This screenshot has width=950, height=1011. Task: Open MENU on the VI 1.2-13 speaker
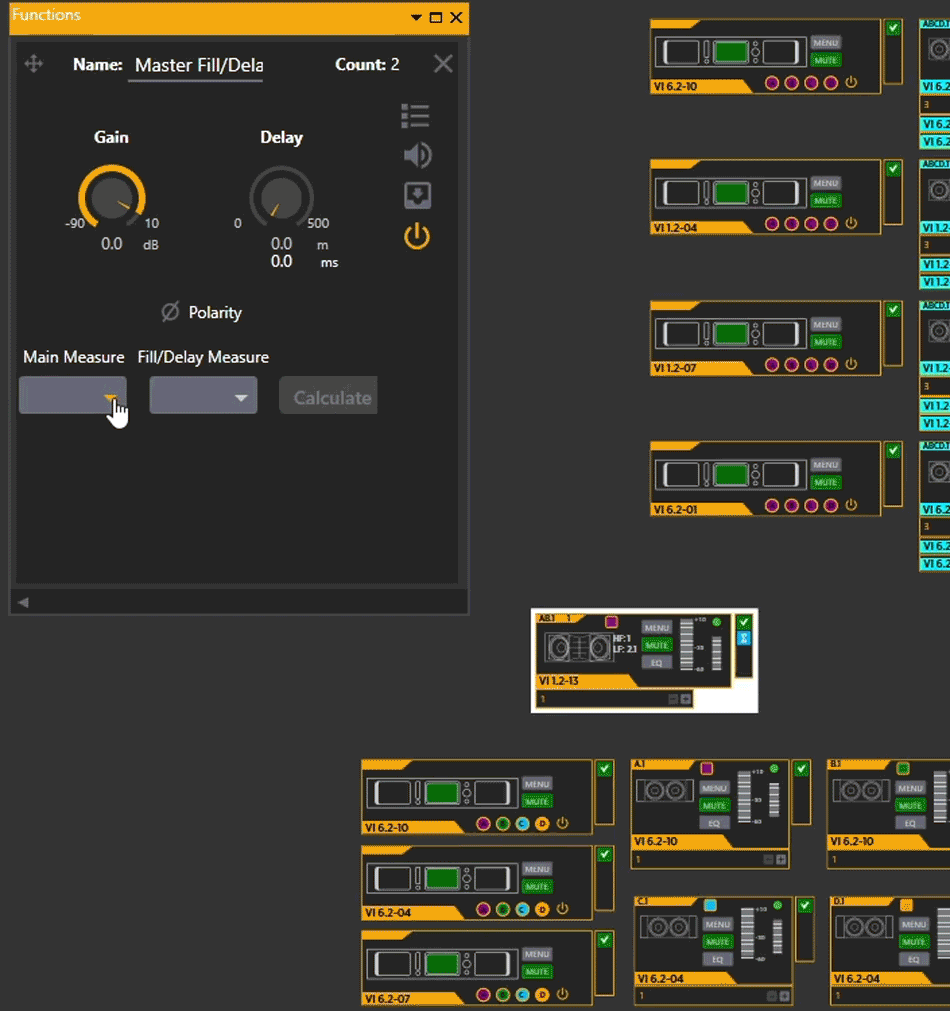(656, 628)
